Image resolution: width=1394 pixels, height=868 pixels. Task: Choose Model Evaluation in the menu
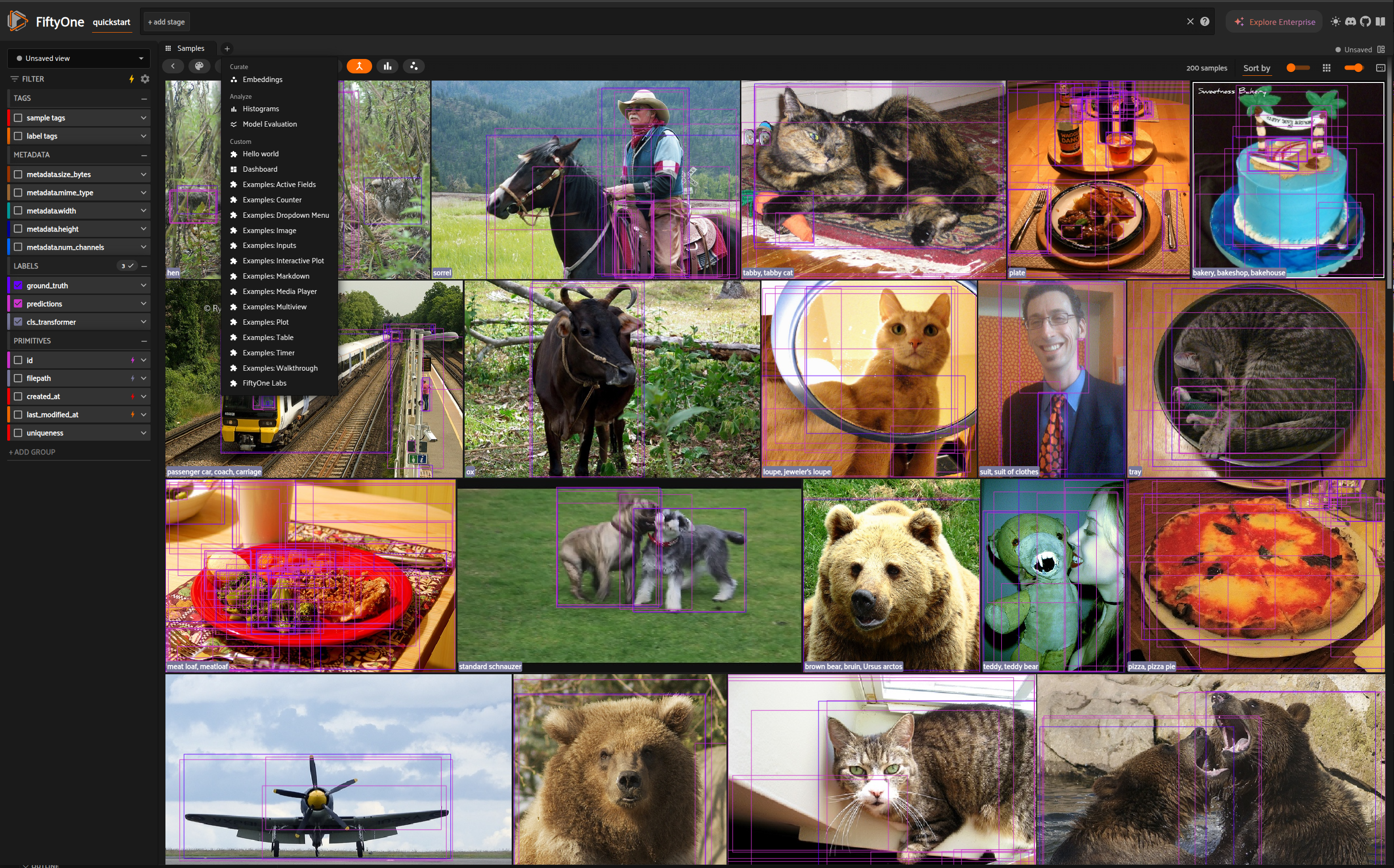click(x=269, y=124)
